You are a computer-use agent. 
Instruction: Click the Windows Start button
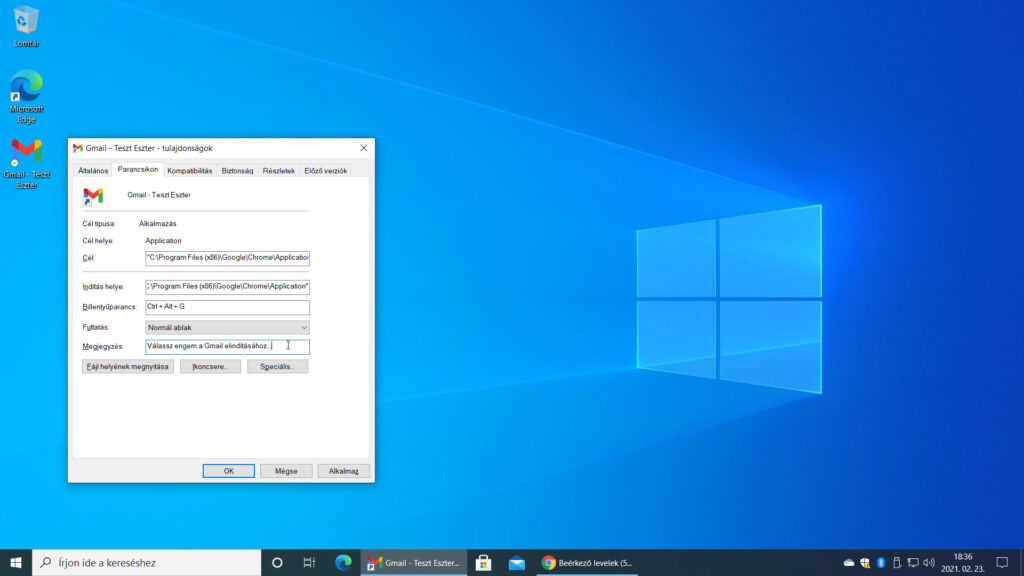click(16, 562)
